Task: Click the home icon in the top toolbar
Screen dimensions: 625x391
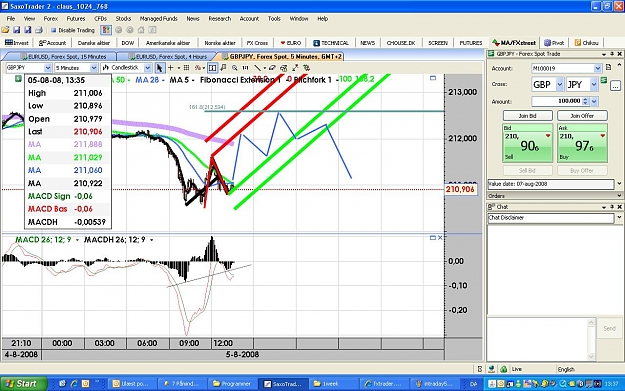Action: coord(141,30)
